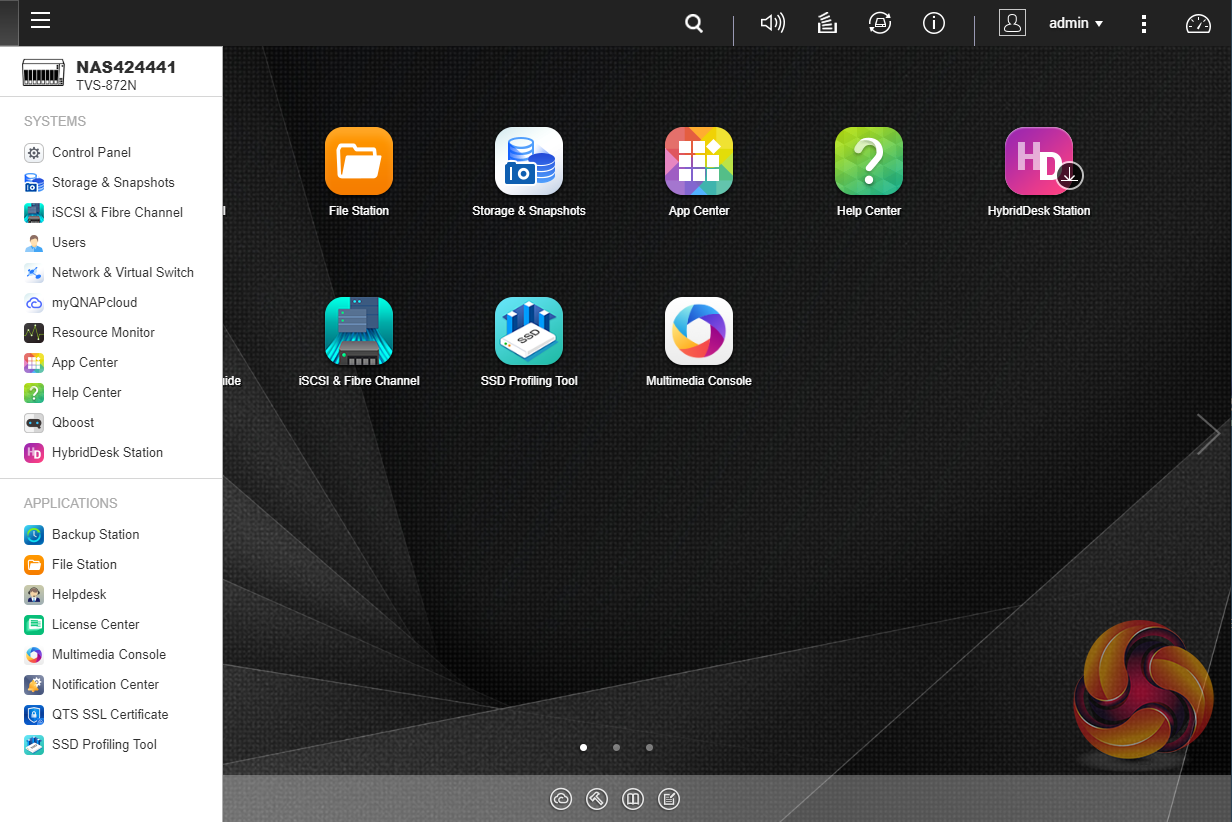Open the search magnifier in top bar

pyautogui.click(x=694, y=23)
